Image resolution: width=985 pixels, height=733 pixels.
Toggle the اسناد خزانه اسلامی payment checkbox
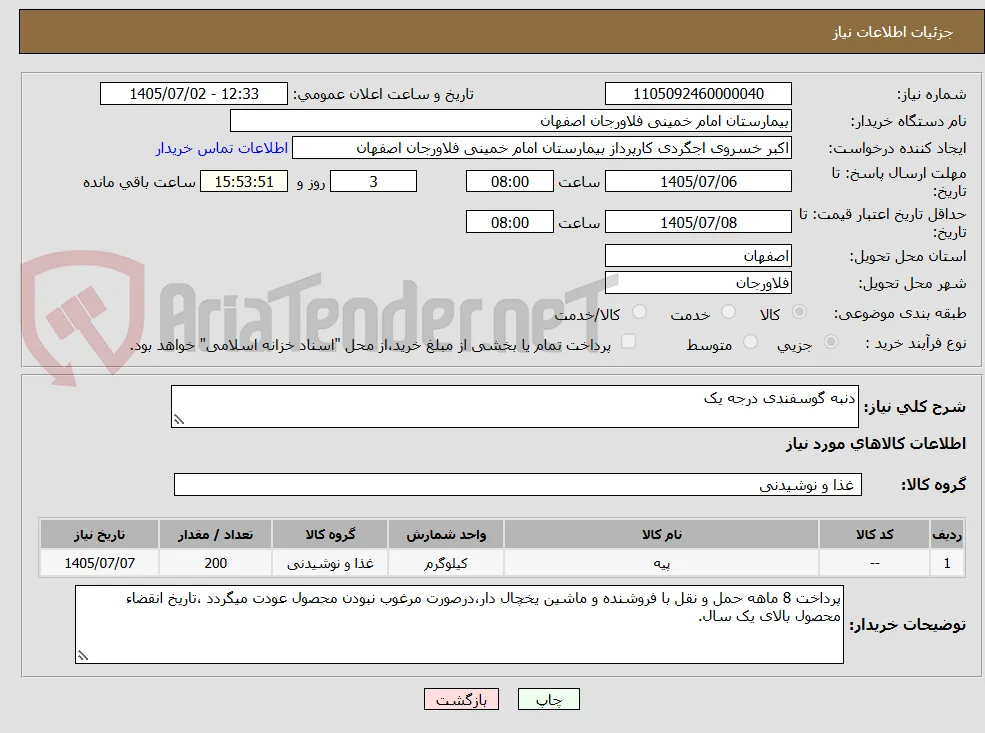(628, 342)
